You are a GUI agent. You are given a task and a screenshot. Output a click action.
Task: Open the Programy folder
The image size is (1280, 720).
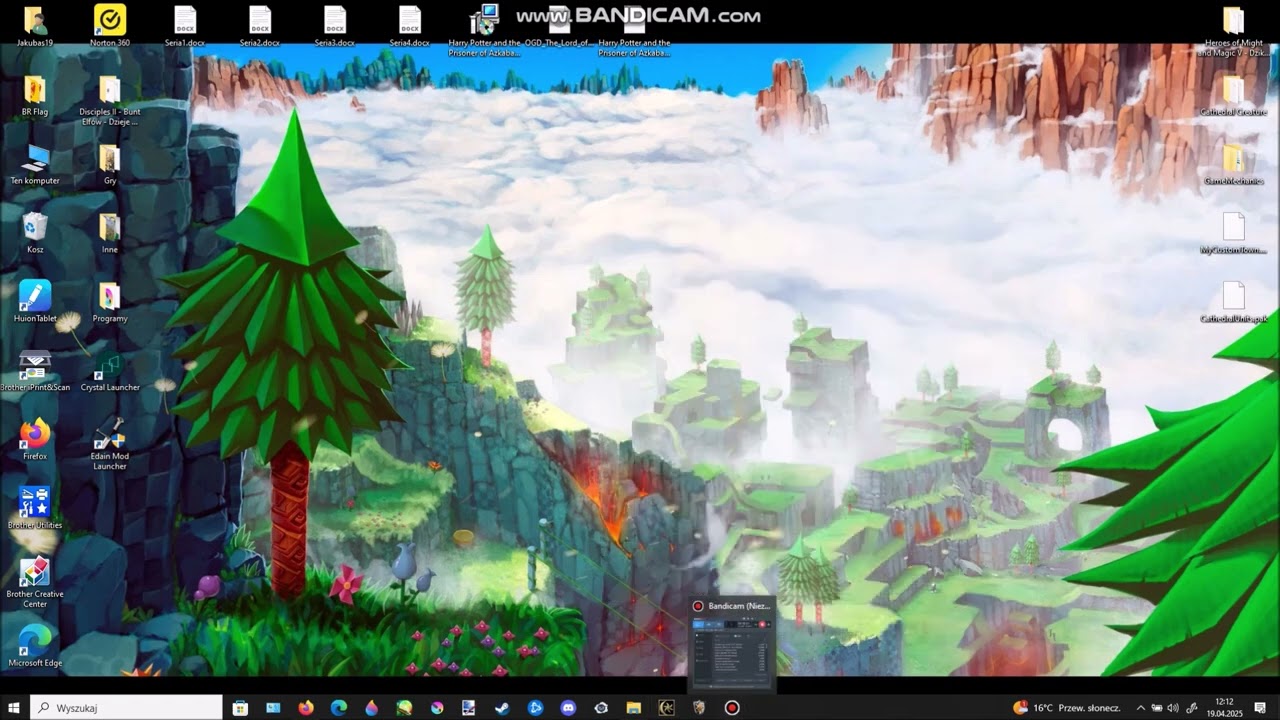[x=110, y=302]
